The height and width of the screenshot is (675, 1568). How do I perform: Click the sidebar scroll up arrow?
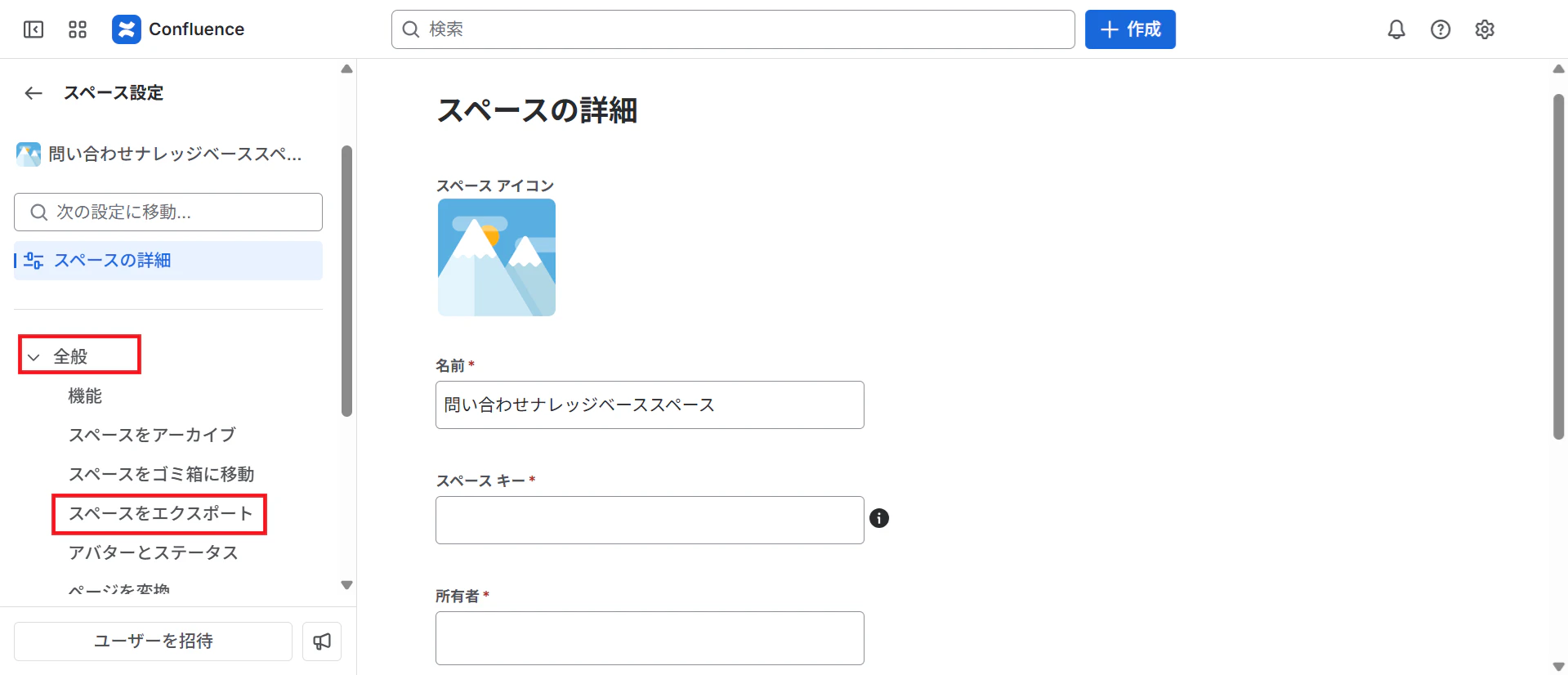coord(346,69)
